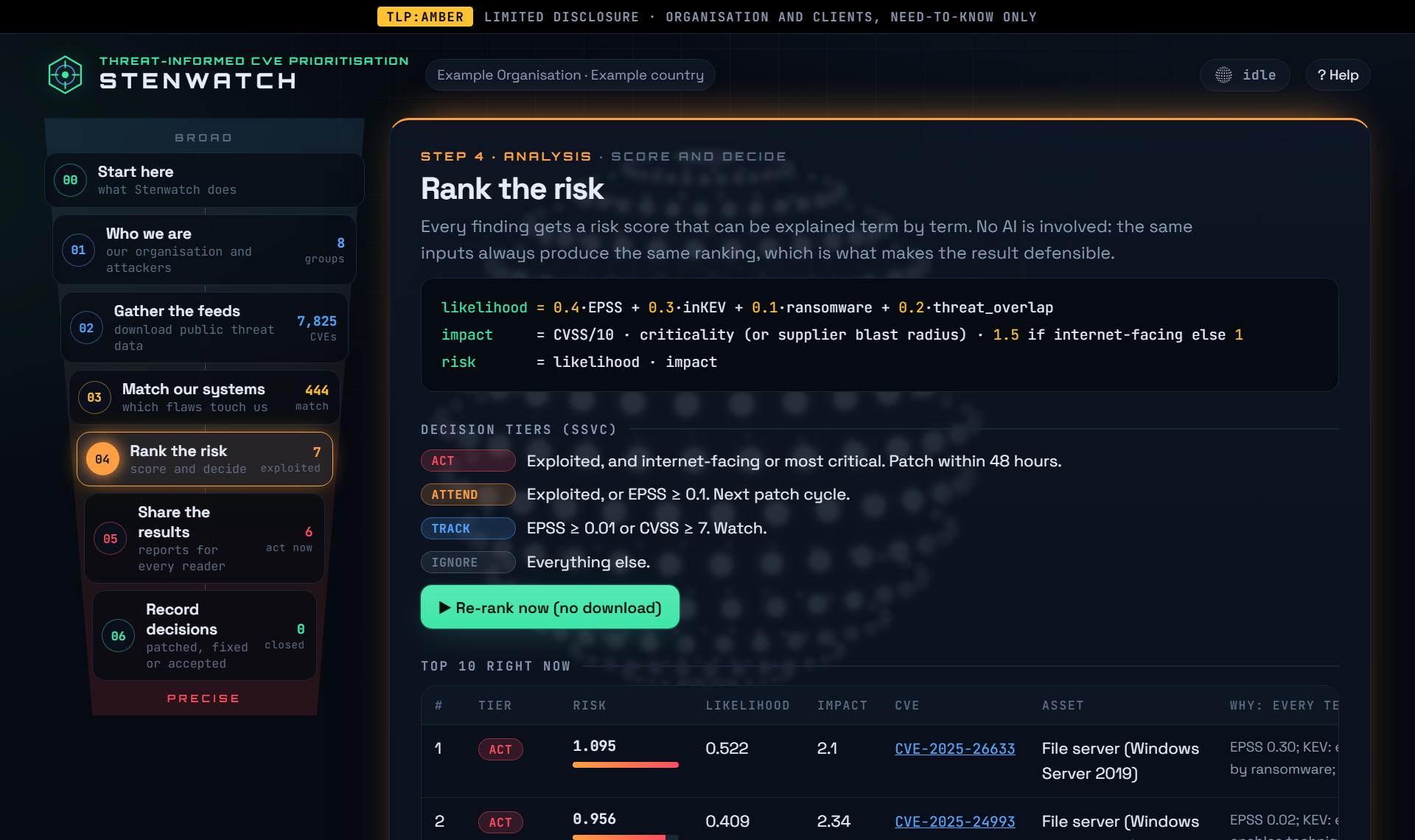This screenshot has height=840, width=1415.
Task: Click the idle status pill
Action: click(x=1245, y=75)
